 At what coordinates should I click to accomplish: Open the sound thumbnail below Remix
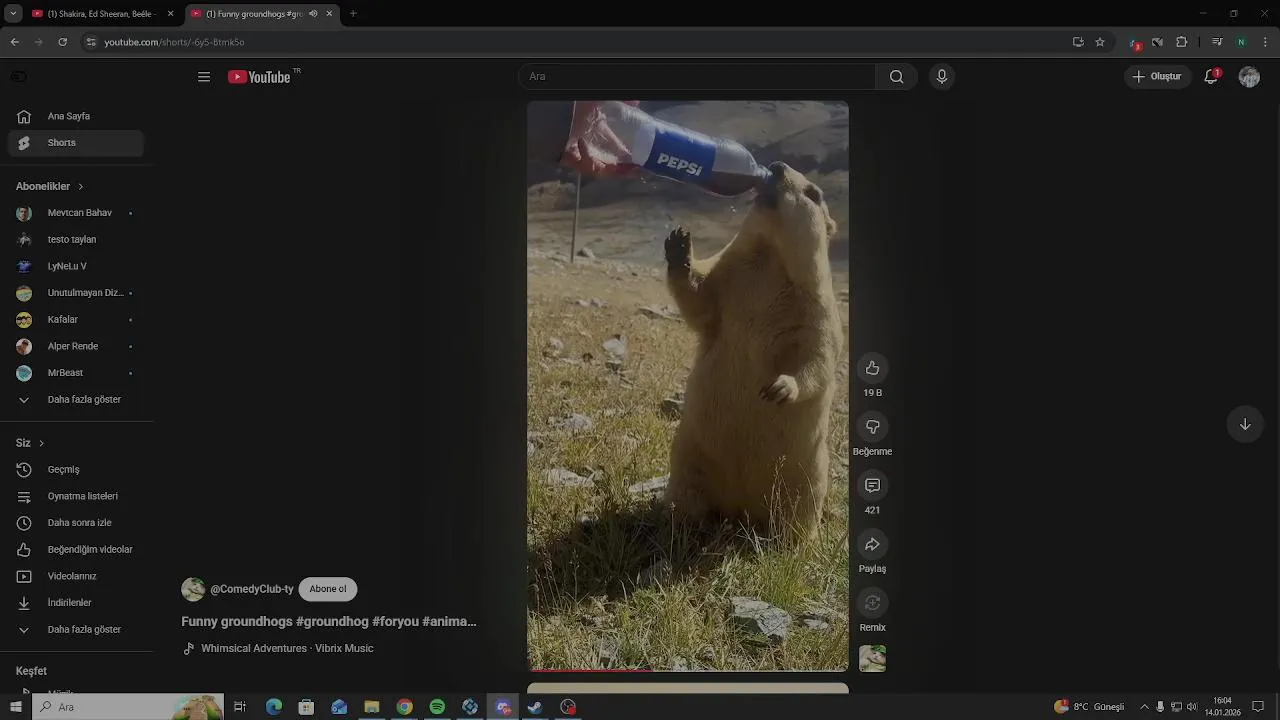pyautogui.click(x=873, y=658)
